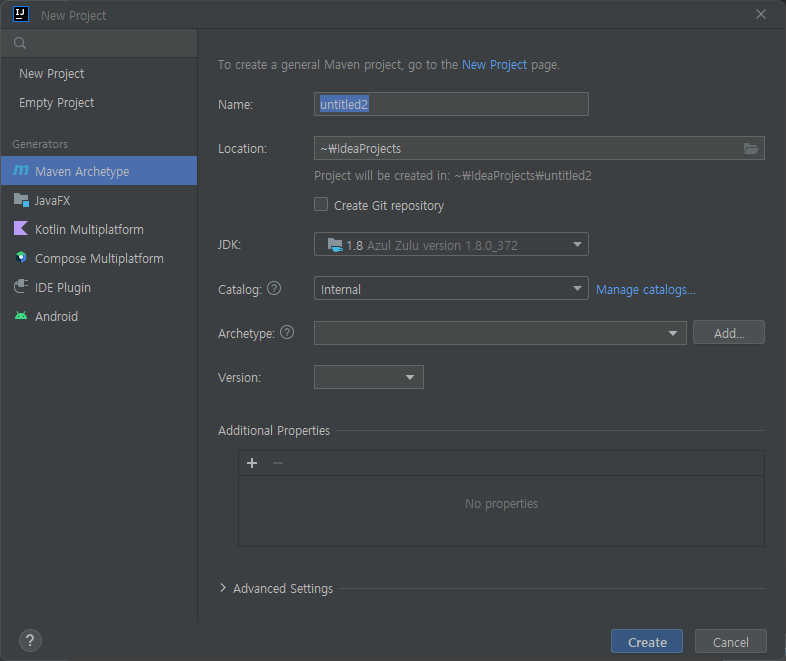Select New Project in sidebar
Screen dimensions: 786x661
pos(99,74)
